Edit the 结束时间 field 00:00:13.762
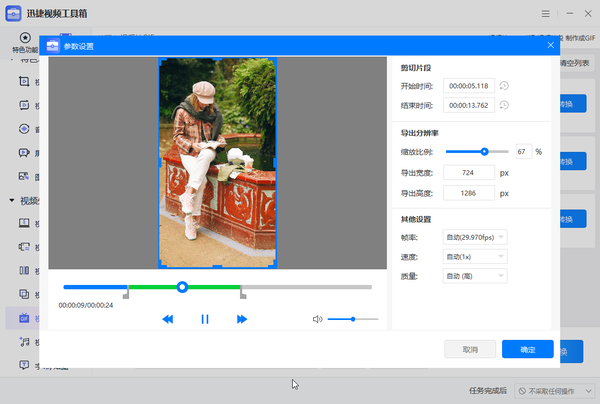The width and height of the screenshot is (600, 404). coord(469,105)
